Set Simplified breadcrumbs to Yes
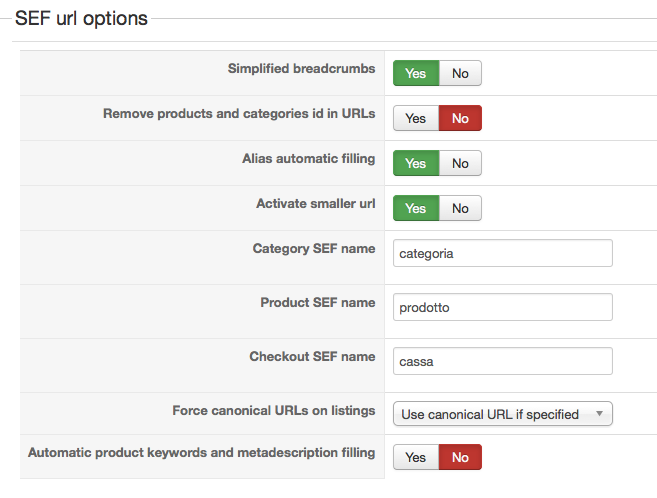Image resolution: width=657 pixels, height=498 pixels. tap(416, 73)
